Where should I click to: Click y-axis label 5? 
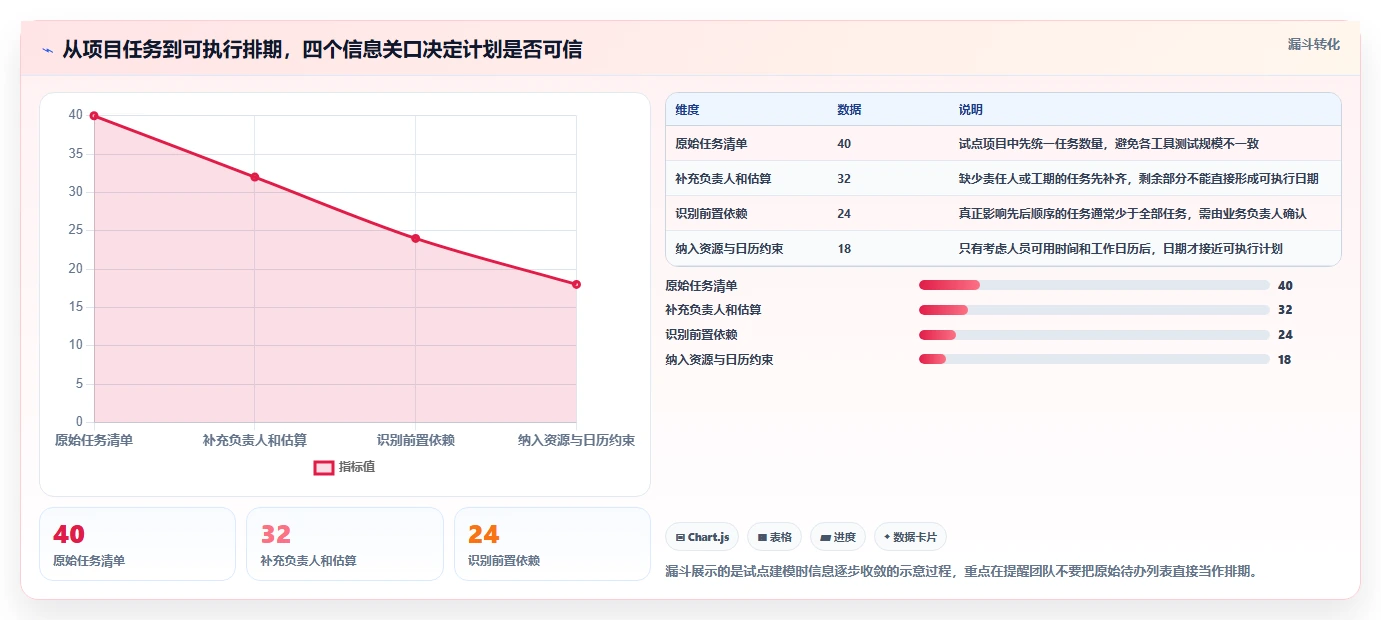click(79, 384)
